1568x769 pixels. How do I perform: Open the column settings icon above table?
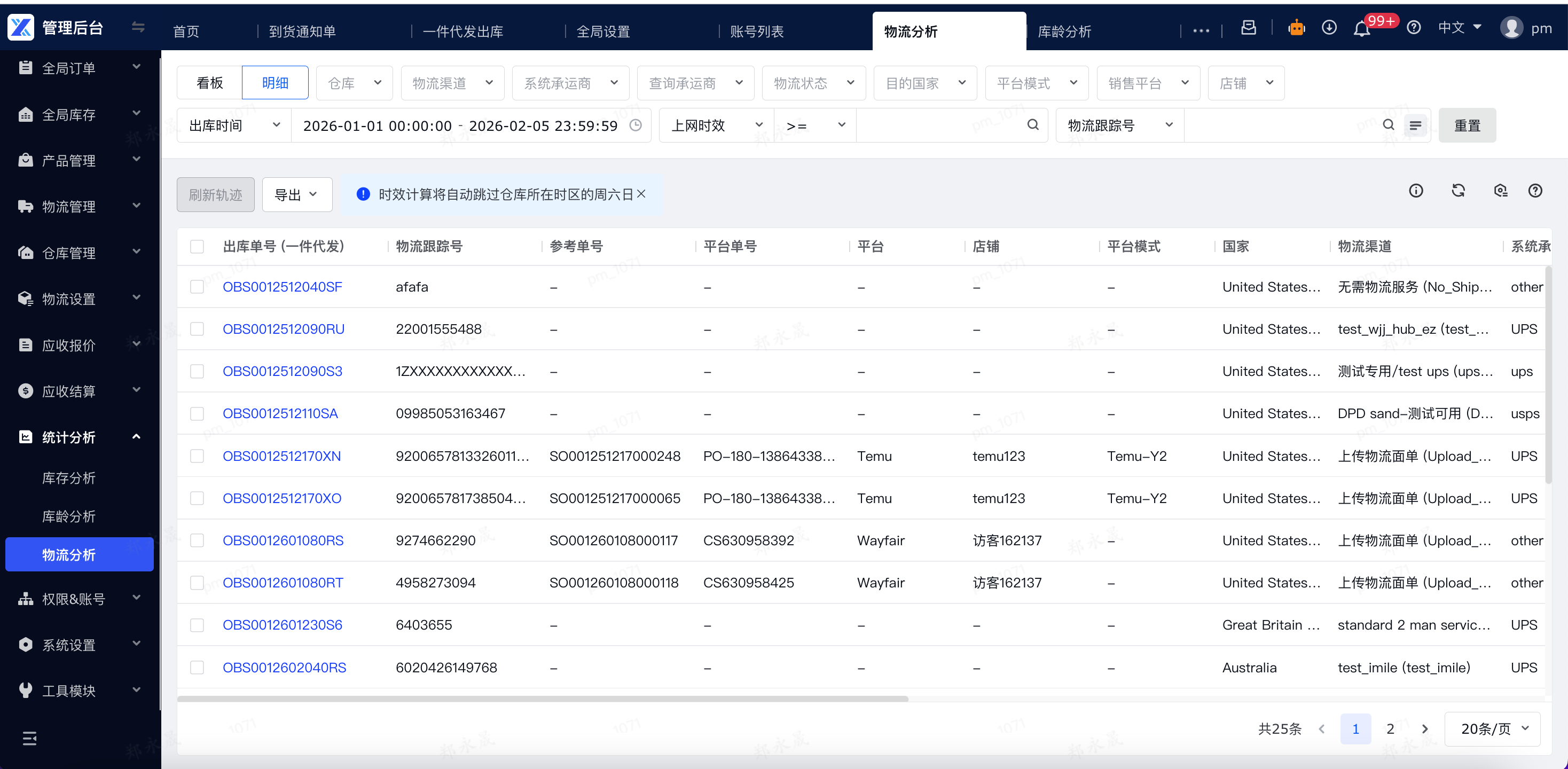1500,191
